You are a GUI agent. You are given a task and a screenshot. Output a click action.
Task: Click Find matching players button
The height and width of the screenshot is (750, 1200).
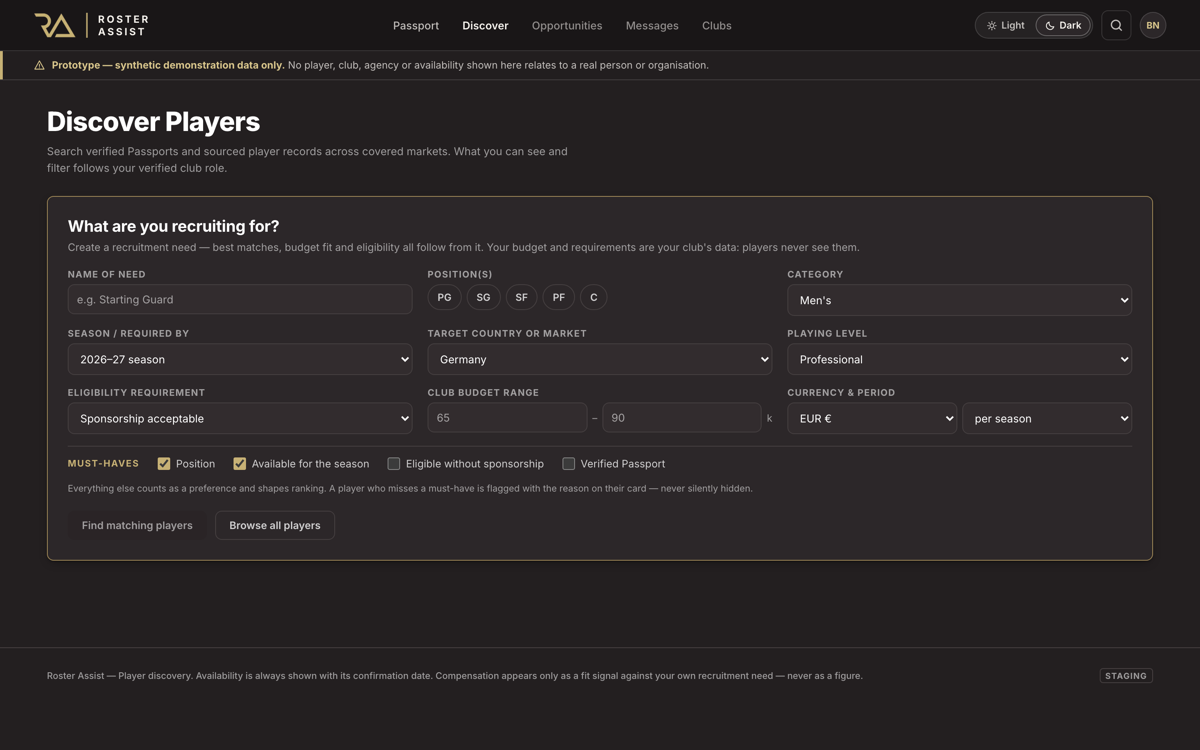[x=137, y=525]
